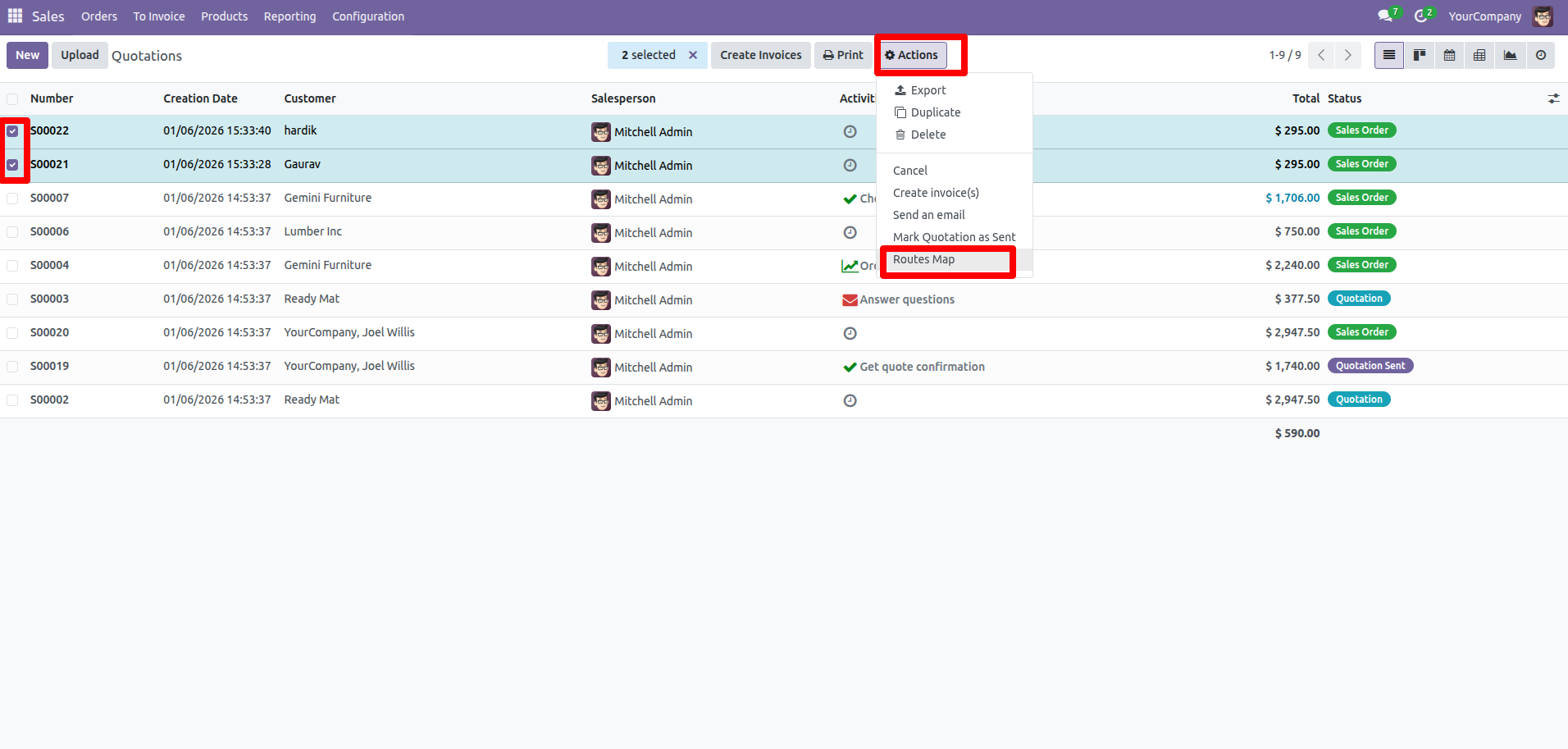Open the conversations messages icon
The image size is (1568, 749).
pos(1385,16)
